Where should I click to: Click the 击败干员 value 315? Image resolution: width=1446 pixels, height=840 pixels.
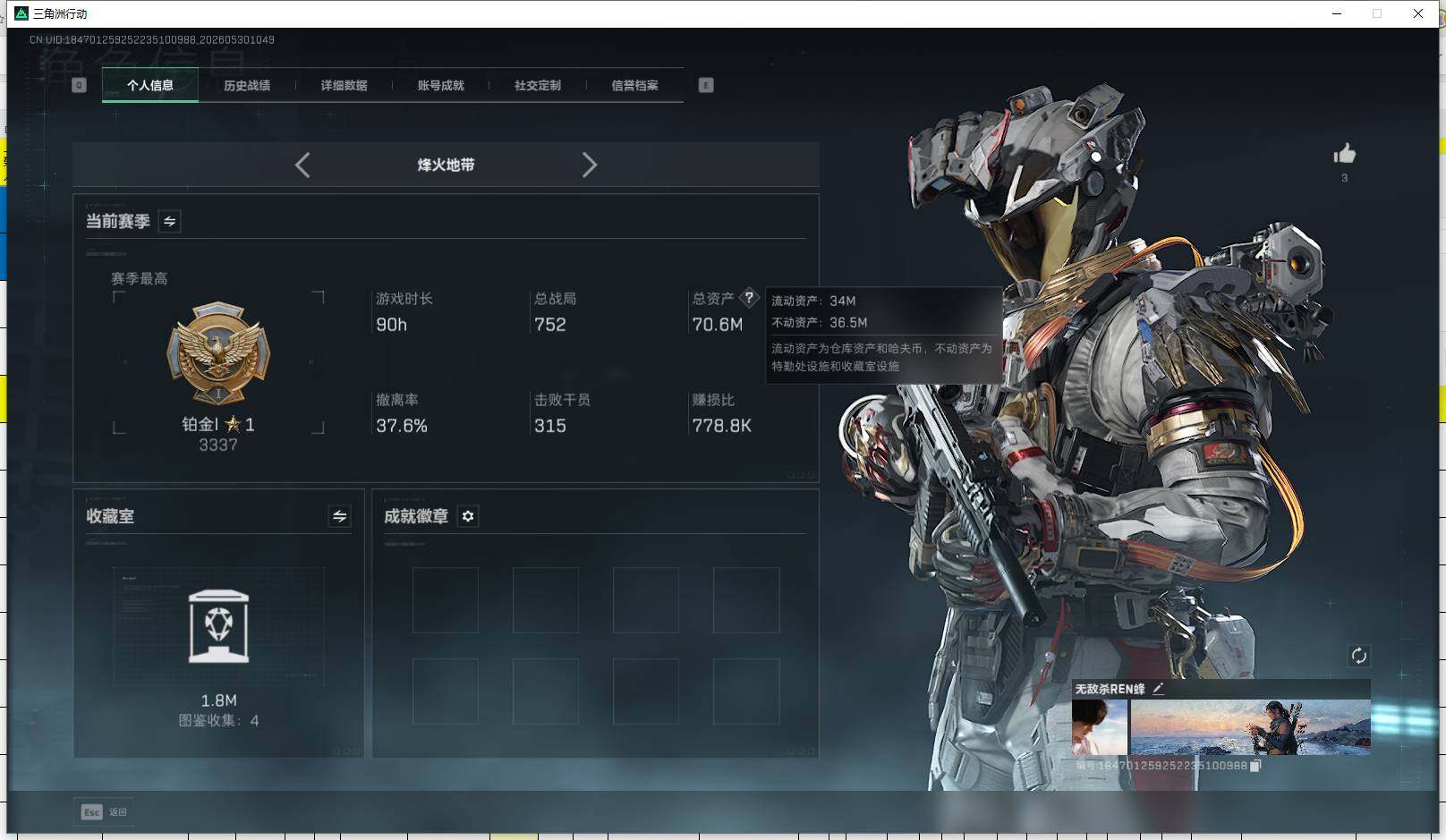(x=550, y=426)
